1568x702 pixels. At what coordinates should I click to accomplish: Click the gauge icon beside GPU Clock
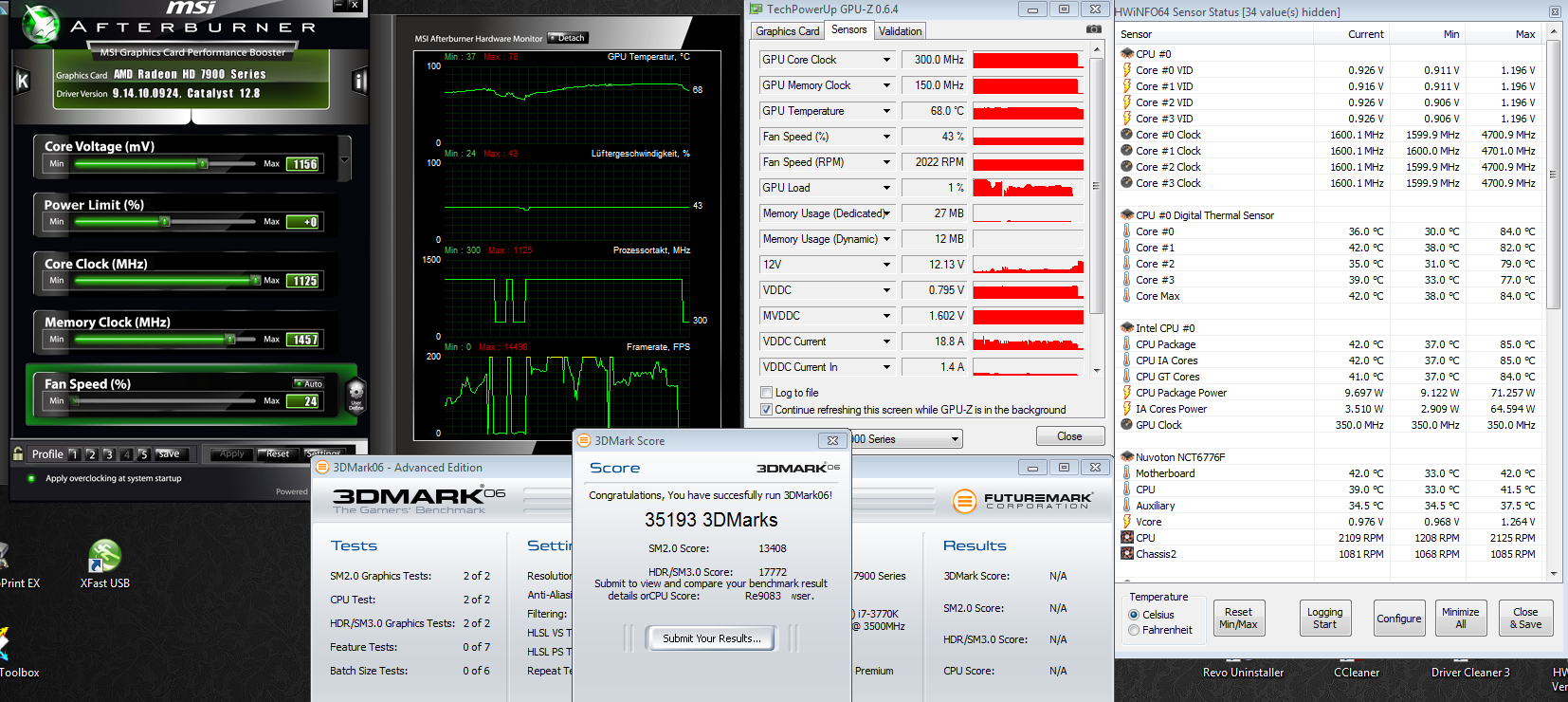pyautogui.click(x=1126, y=425)
